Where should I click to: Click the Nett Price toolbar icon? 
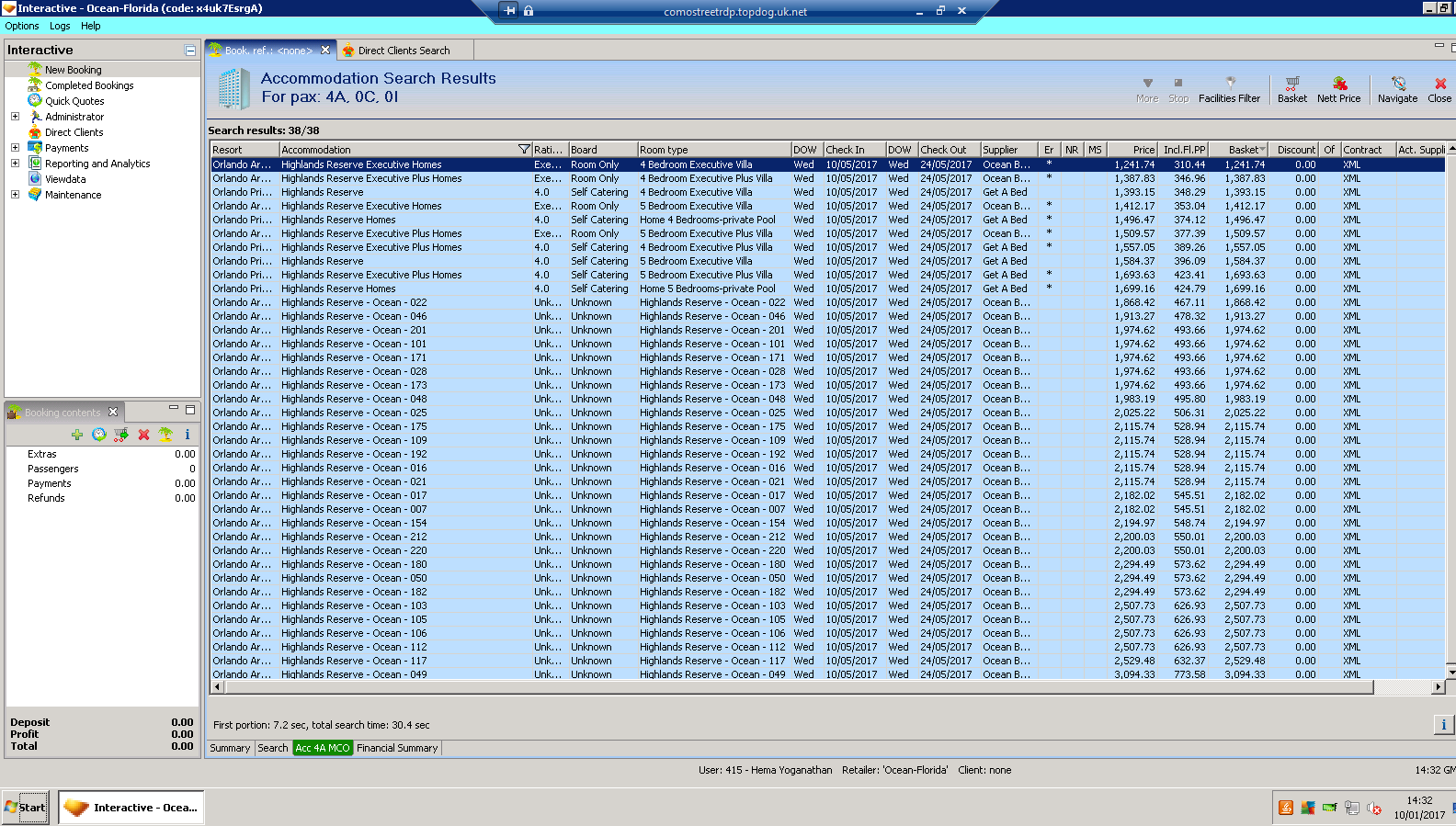tap(1338, 89)
